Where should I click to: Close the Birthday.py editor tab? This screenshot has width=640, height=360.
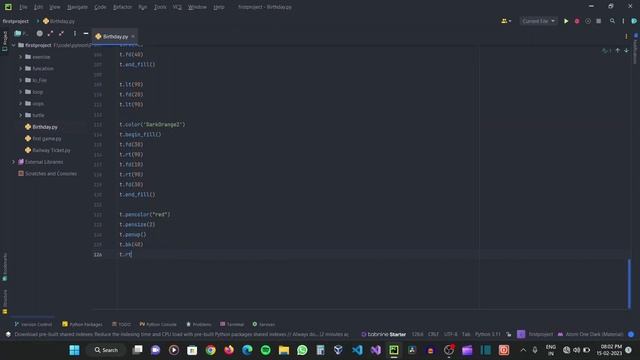pyautogui.click(x=133, y=36)
